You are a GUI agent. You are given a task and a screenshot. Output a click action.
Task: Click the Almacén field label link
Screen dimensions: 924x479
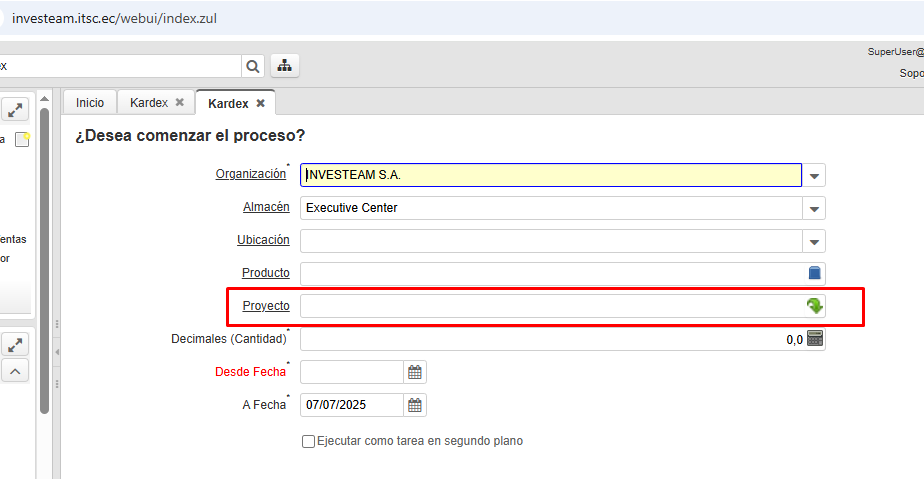point(266,207)
